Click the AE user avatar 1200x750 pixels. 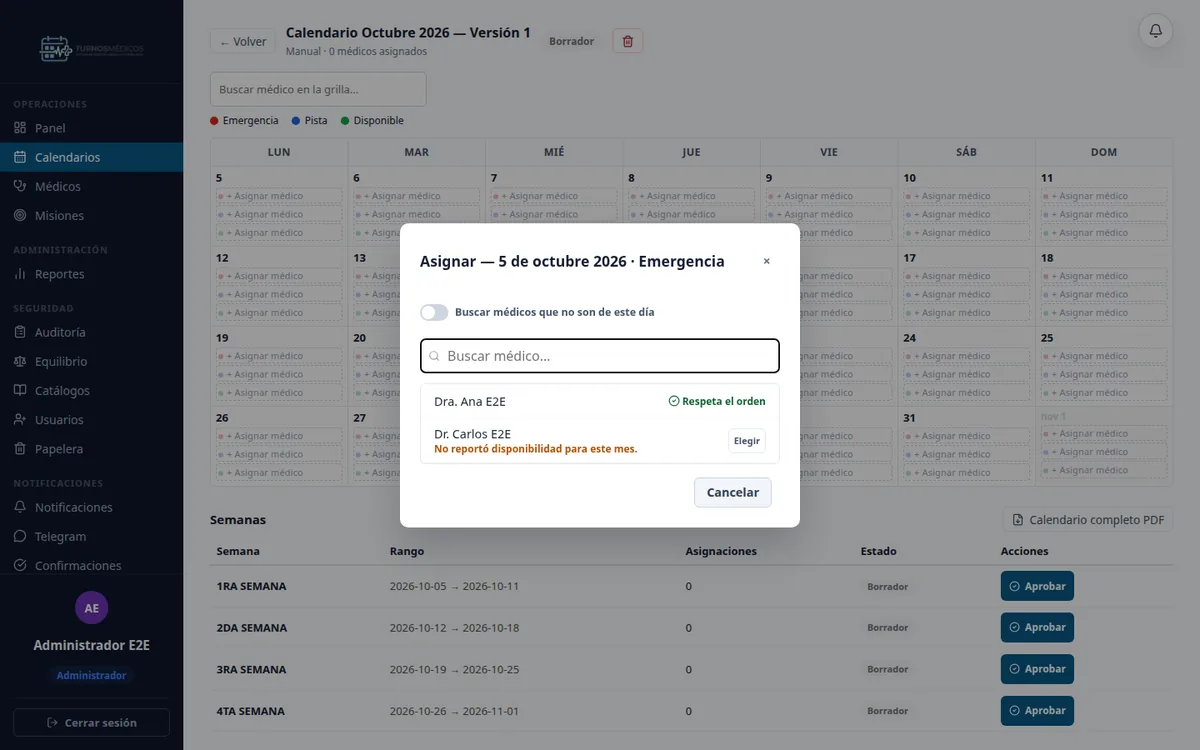(x=92, y=608)
